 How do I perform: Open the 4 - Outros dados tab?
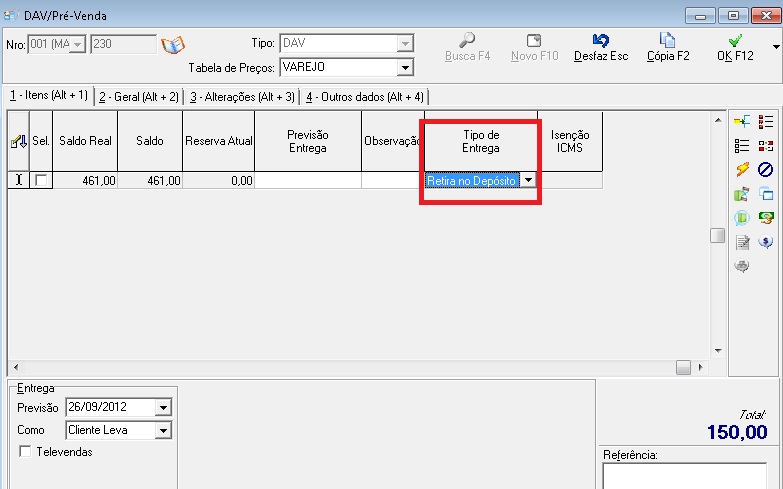(x=365, y=97)
